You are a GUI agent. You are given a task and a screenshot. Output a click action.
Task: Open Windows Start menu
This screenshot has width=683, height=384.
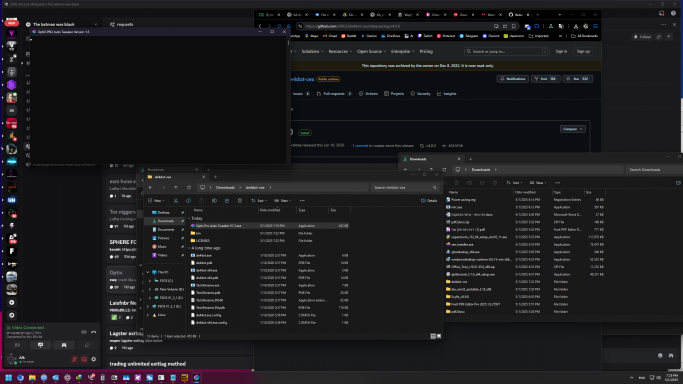8,377
